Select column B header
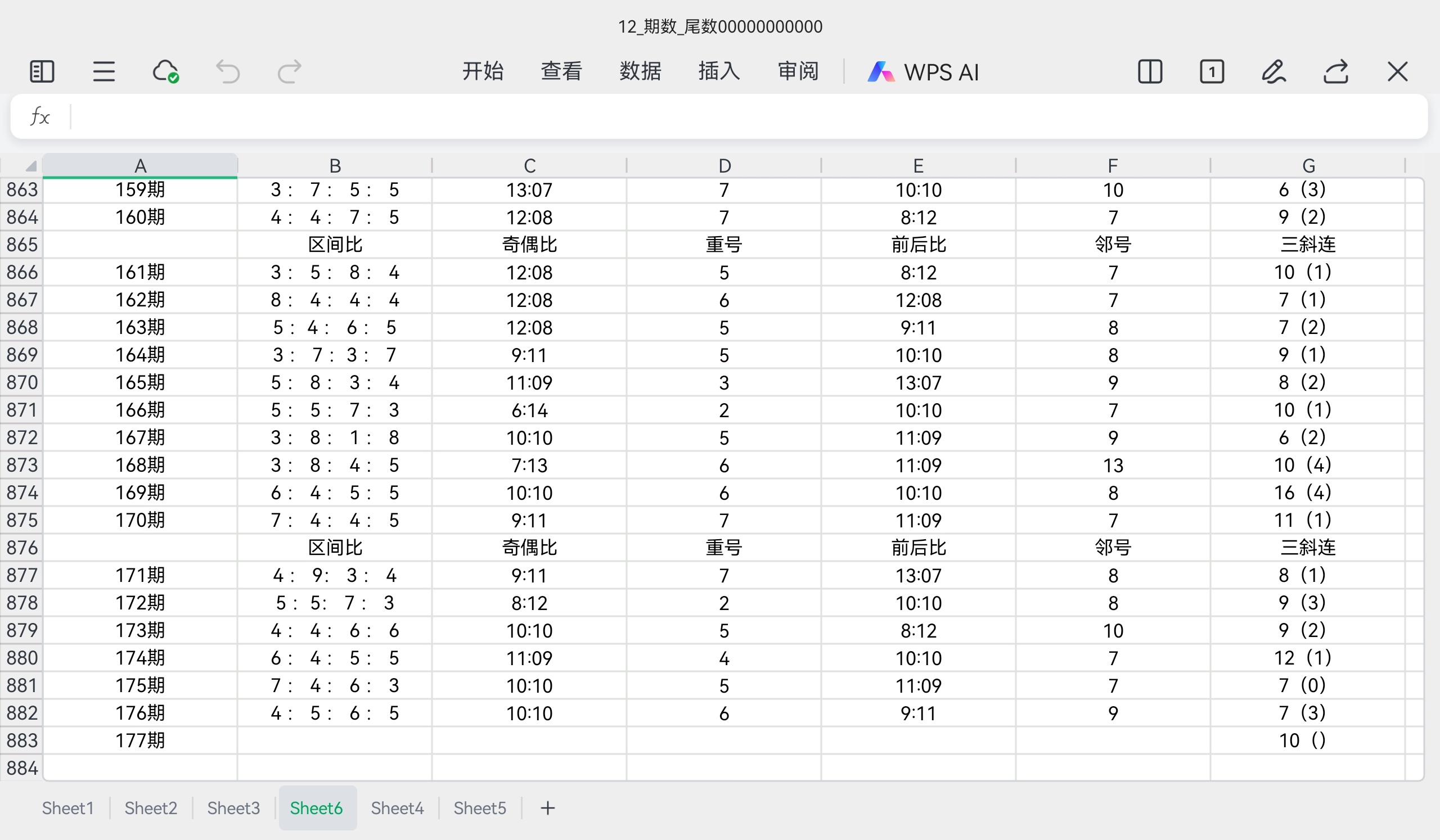 (x=335, y=166)
